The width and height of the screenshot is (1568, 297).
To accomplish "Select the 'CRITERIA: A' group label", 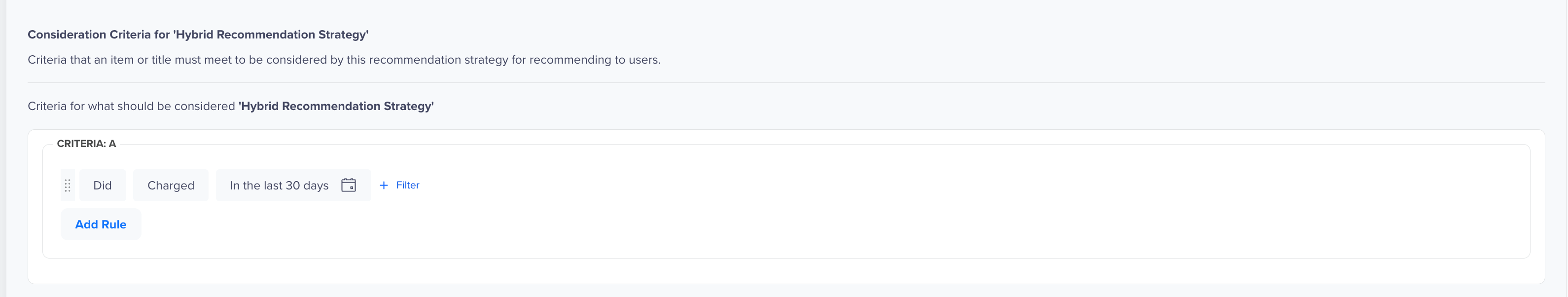I will [x=86, y=144].
